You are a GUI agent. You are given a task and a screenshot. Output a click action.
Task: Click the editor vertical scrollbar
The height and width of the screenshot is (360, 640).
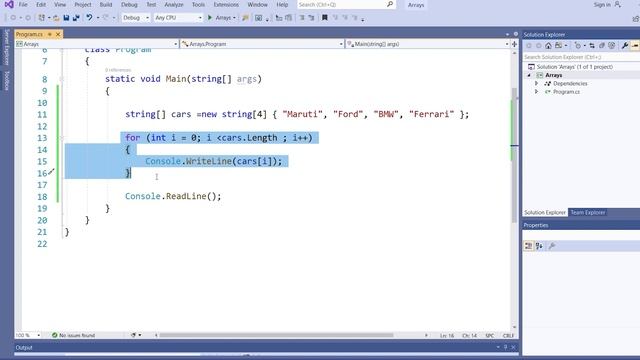coord(514,155)
